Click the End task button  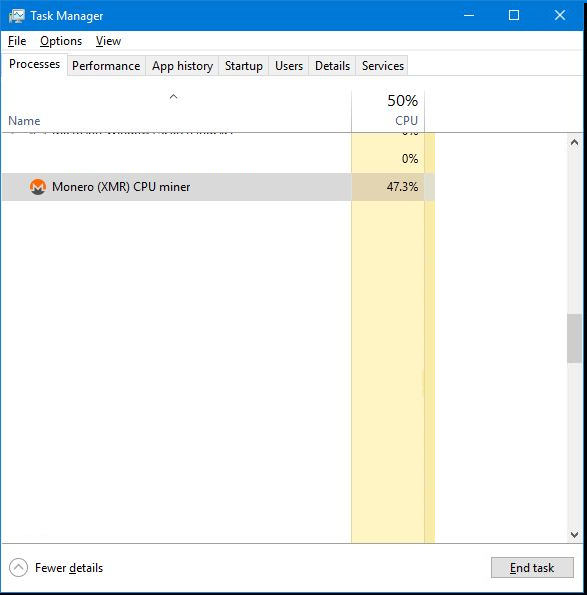[532, 568]
